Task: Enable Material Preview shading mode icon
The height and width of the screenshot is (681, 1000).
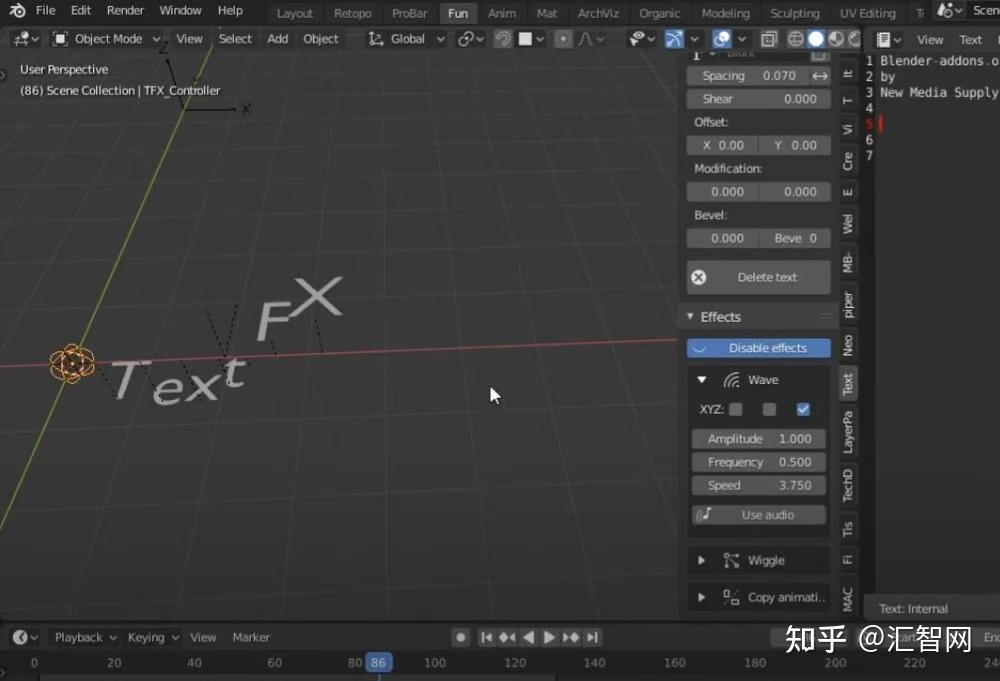Action: pyautogui.click(x=834, y=38)
